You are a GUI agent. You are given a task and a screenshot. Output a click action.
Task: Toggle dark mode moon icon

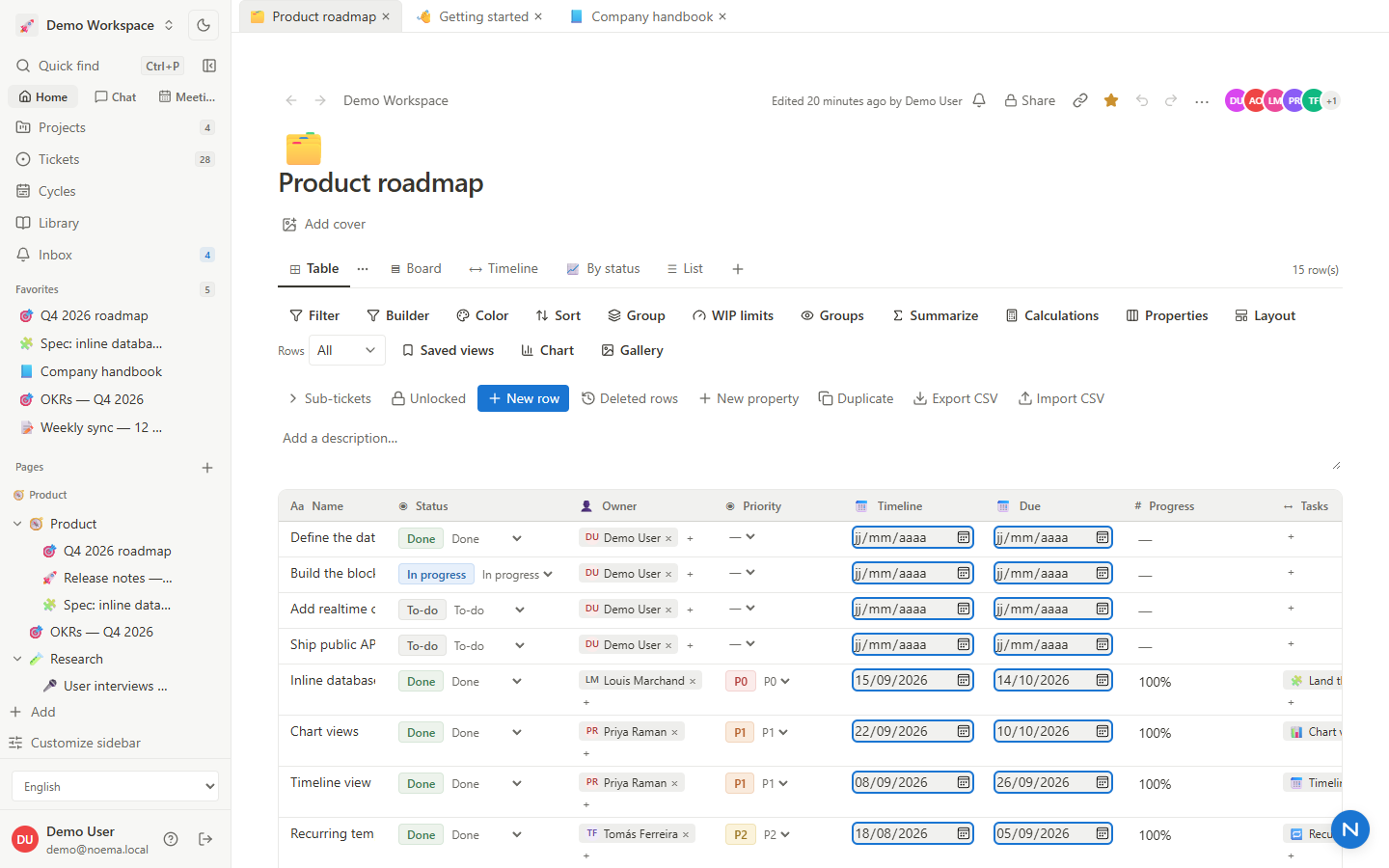204,25
